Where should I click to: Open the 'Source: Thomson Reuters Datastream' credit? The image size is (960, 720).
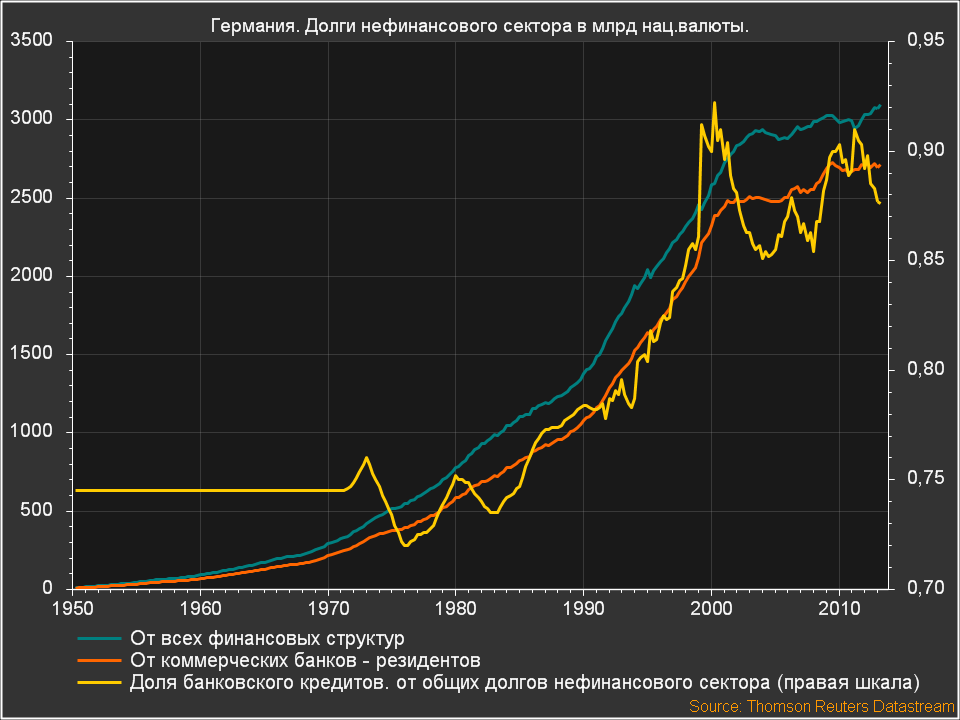pyautogui.click(x=821, y=707)
